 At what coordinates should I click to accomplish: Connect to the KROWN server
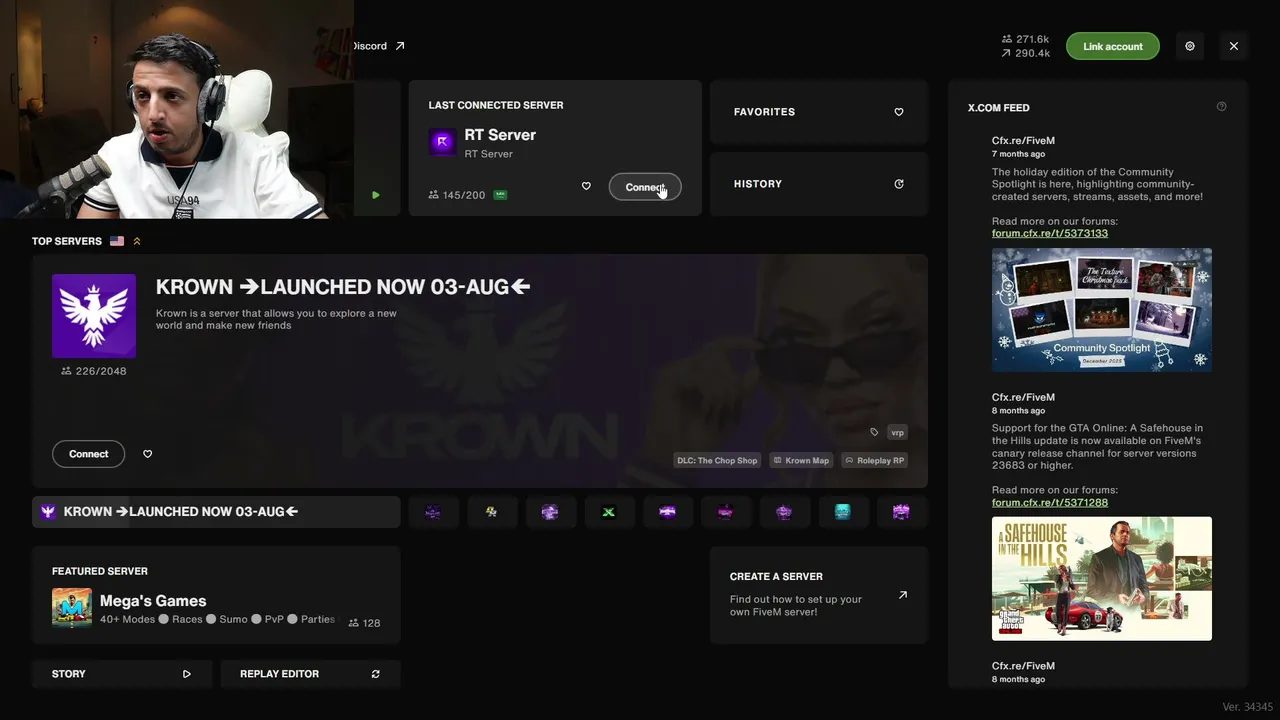click(x=89, y=454)
